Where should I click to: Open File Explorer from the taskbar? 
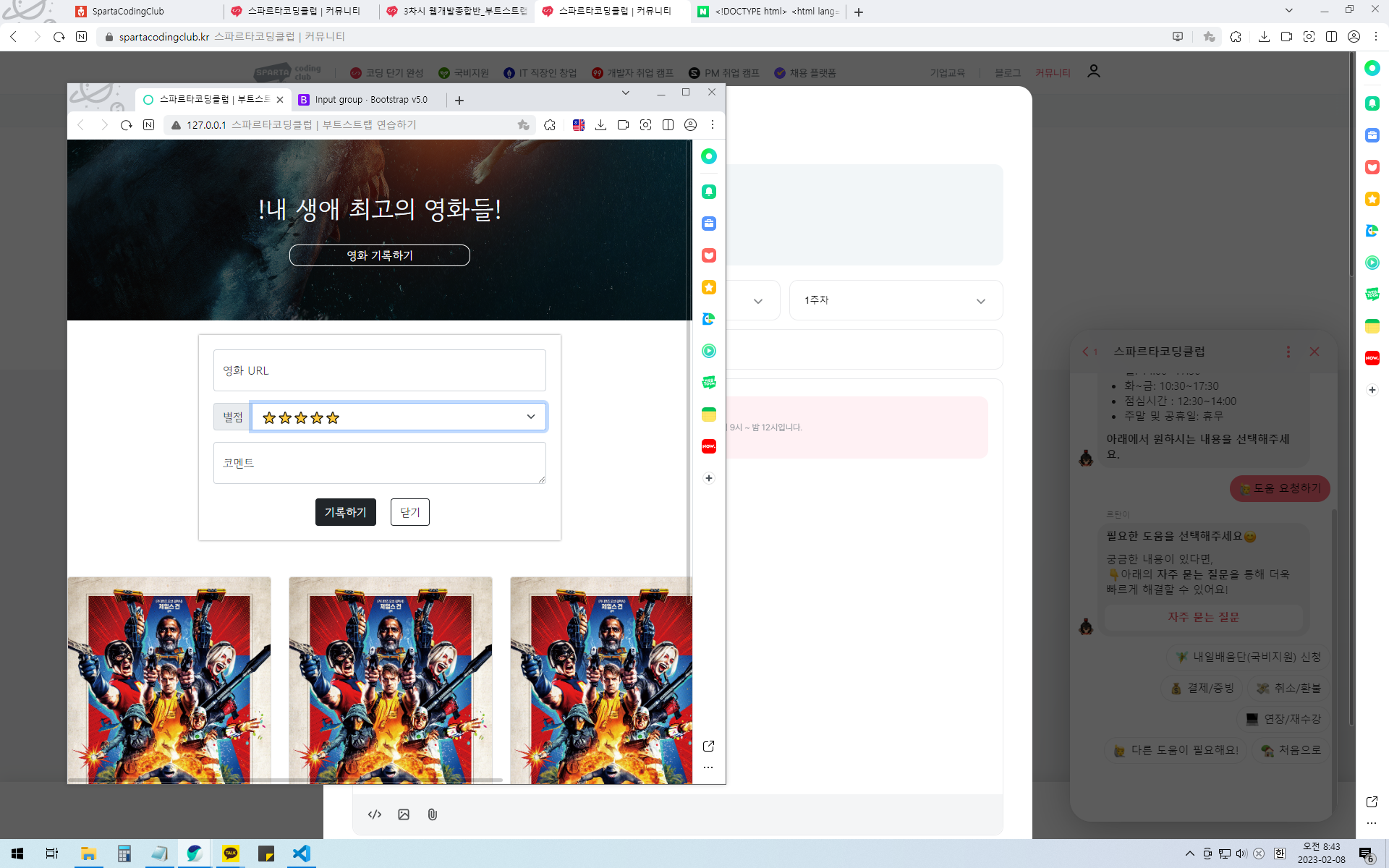[x=88, y=854]
